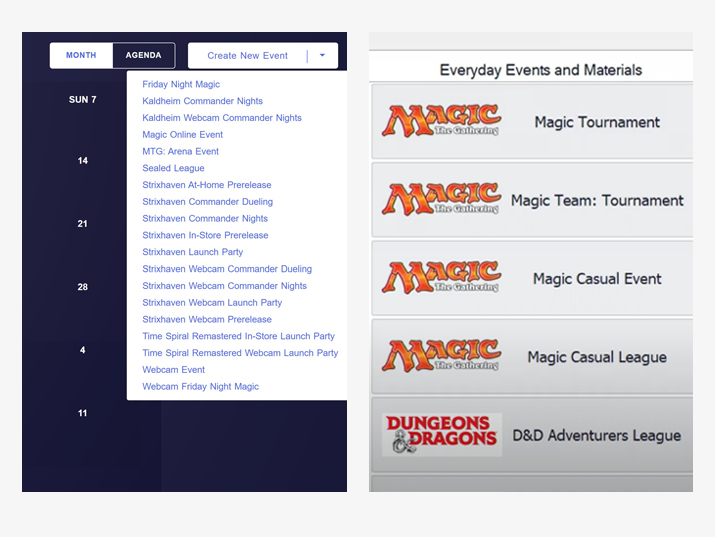Image resolution: width=715 pixels, height=537 pixels.
Task: Switch to the MONTH view tab
Action: [x=81, y=55]
